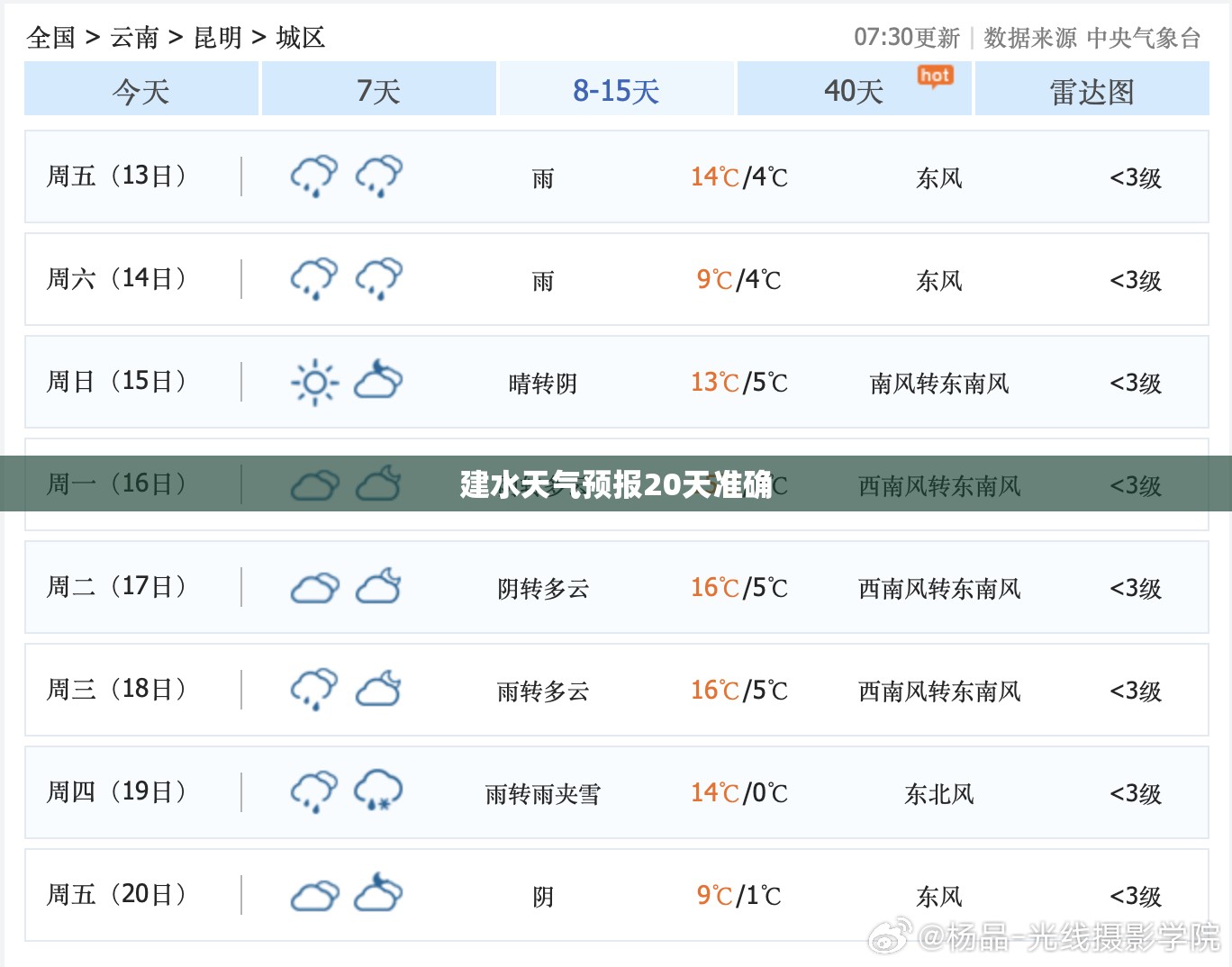Click the 07:30更新 timestamp

(907, 37)
